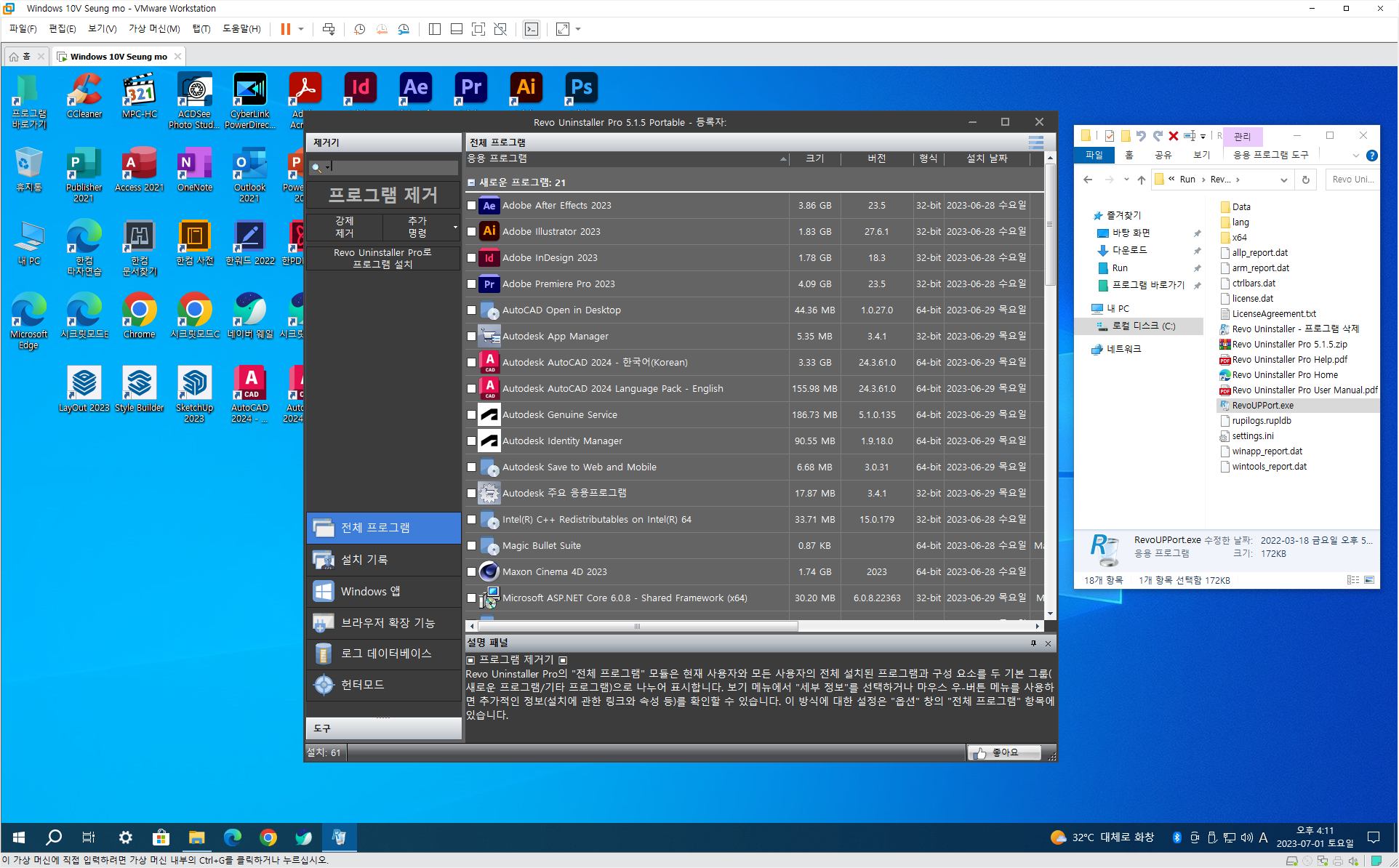
Task: Collapse the new programs (새로운 프로그램) group
Action: coord(471,182)
